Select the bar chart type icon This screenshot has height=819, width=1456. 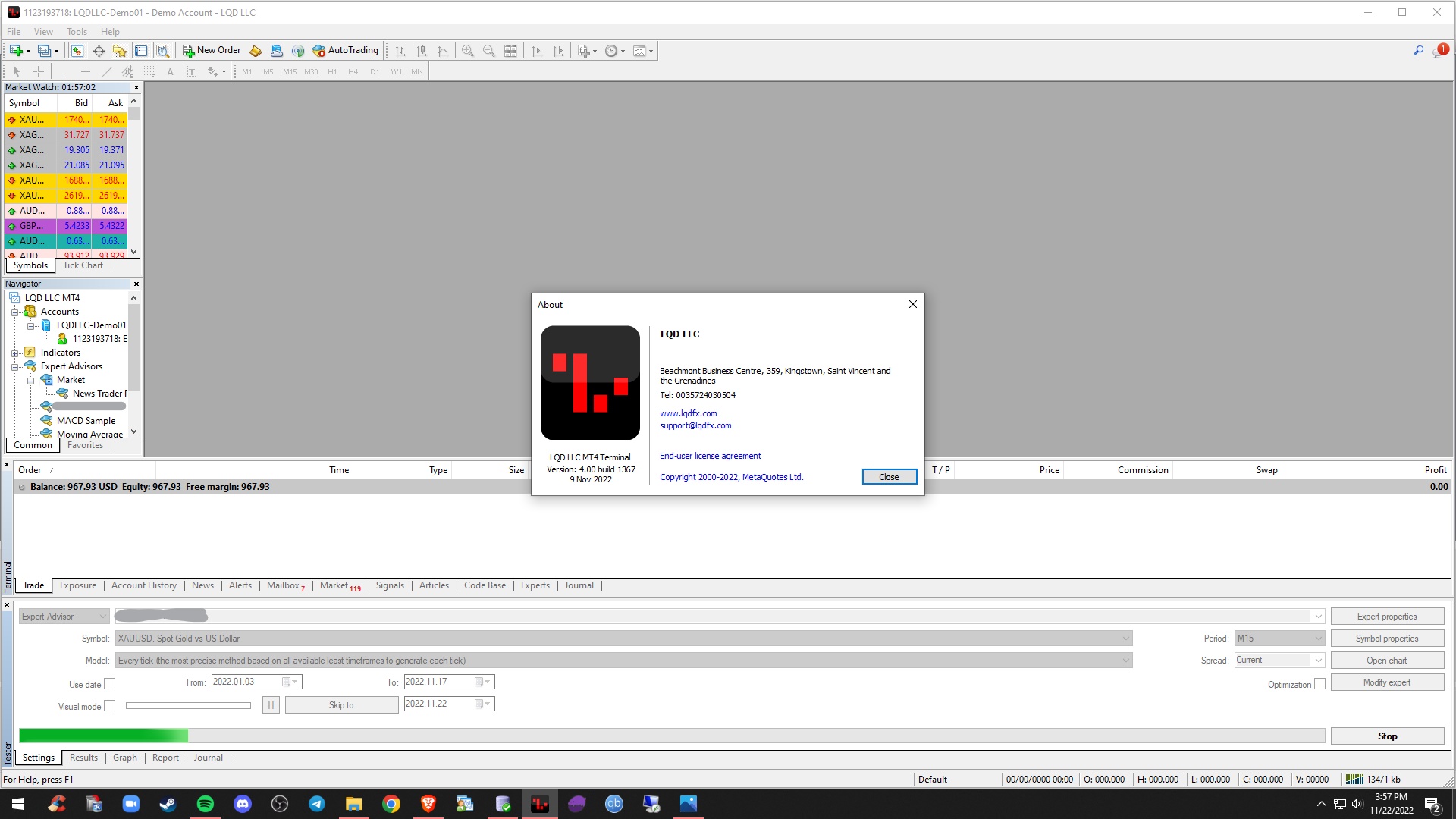(400, 51)
